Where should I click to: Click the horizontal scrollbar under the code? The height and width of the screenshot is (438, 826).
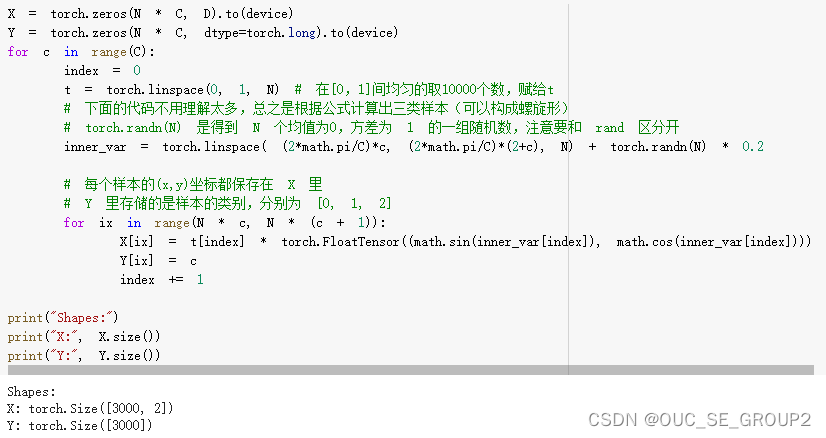click(x=410, y=370)
